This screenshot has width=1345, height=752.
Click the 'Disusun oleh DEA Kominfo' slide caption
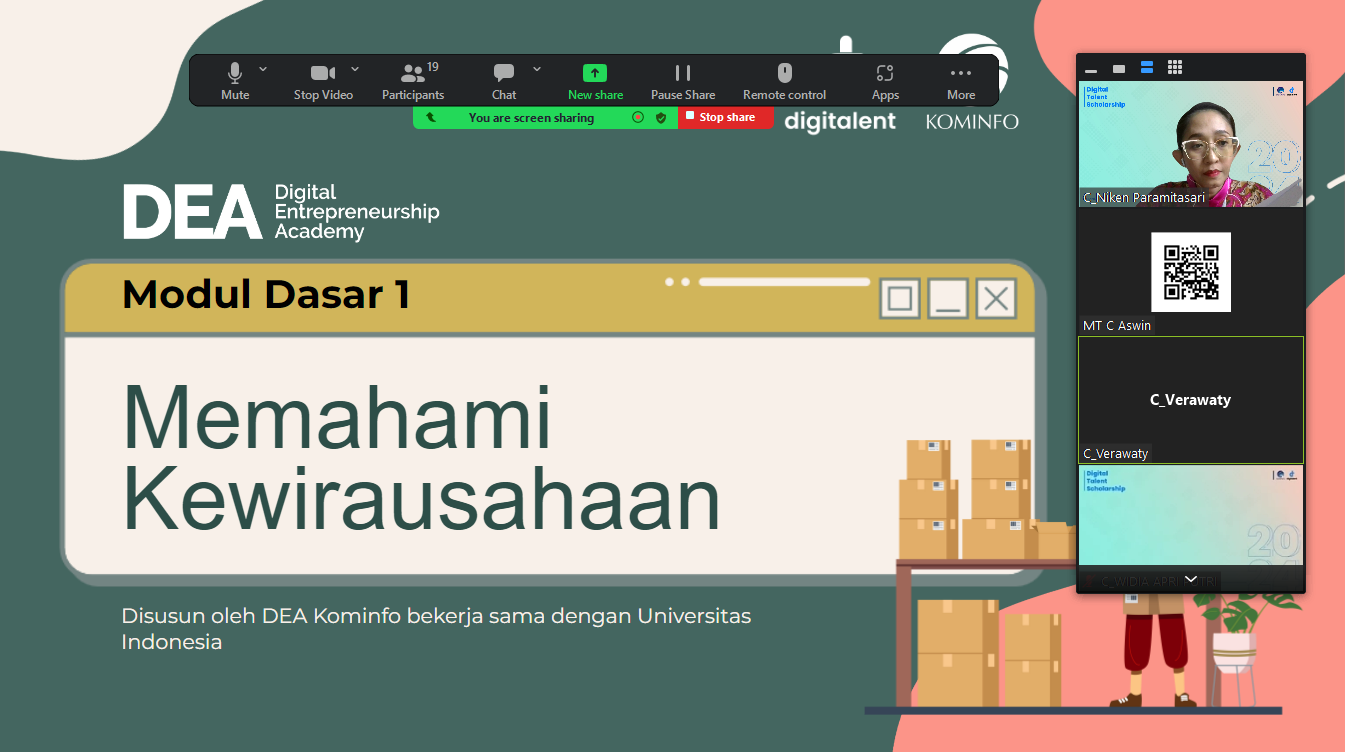pyautogui.click(x=436, y=628)
